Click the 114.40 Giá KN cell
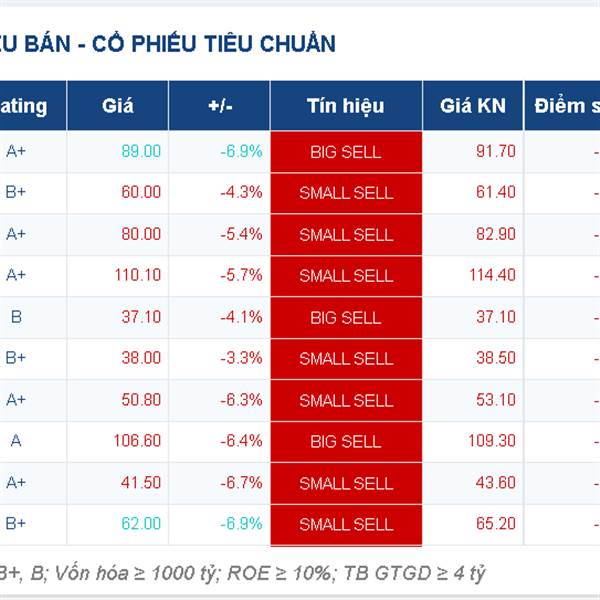The width and height of the screenshot is (600, 600). pos(492,275)
